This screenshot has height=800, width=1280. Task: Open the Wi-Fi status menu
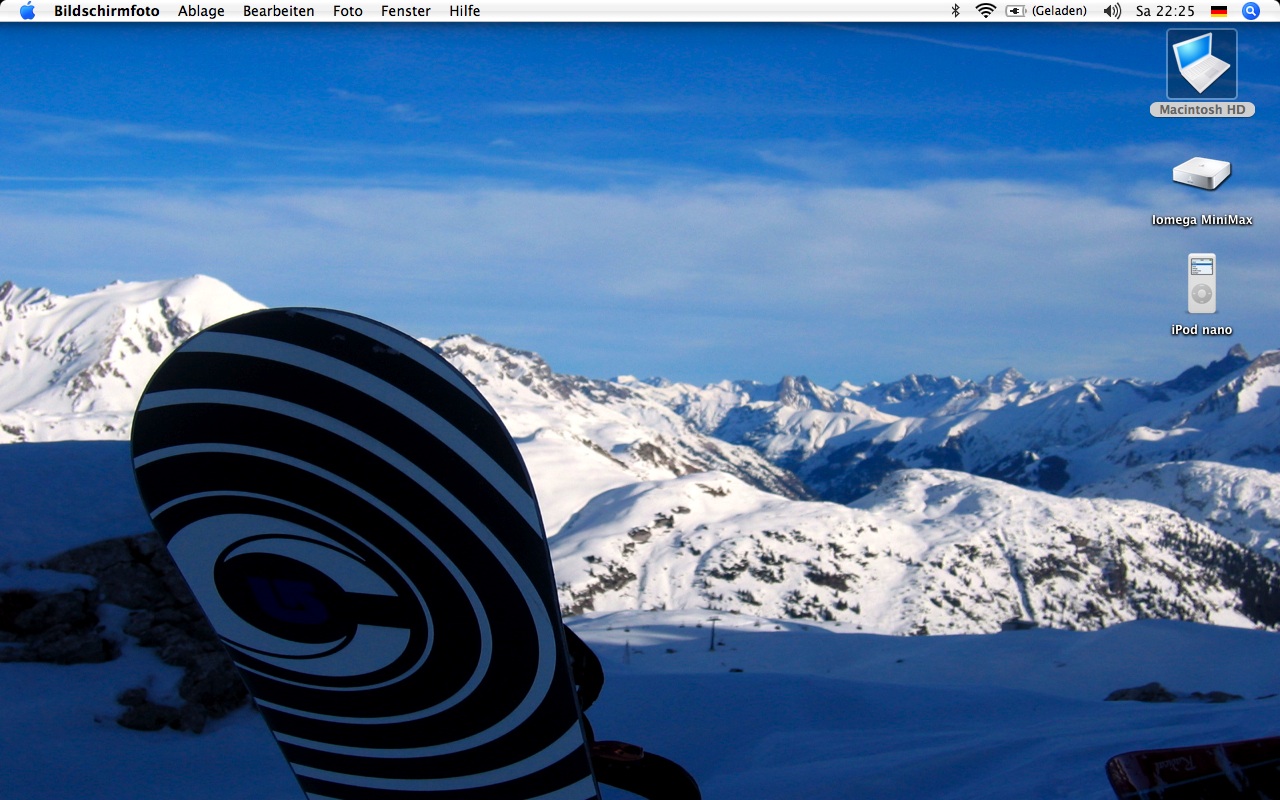click(985, 11)
